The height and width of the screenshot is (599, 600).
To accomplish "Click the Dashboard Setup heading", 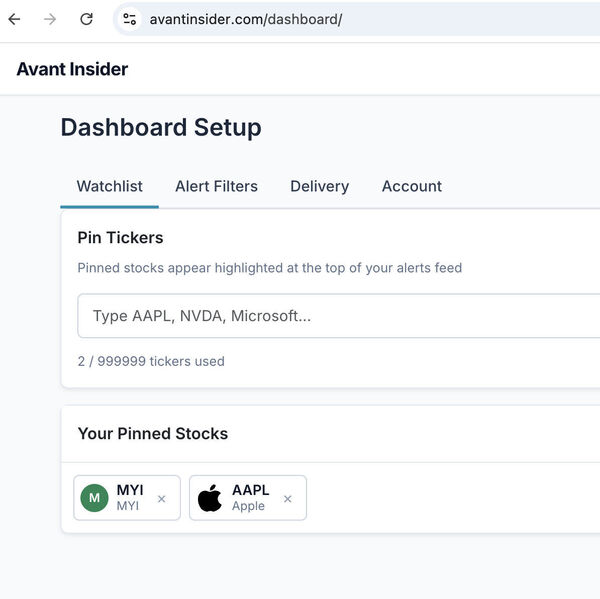I will click(161, 127).
